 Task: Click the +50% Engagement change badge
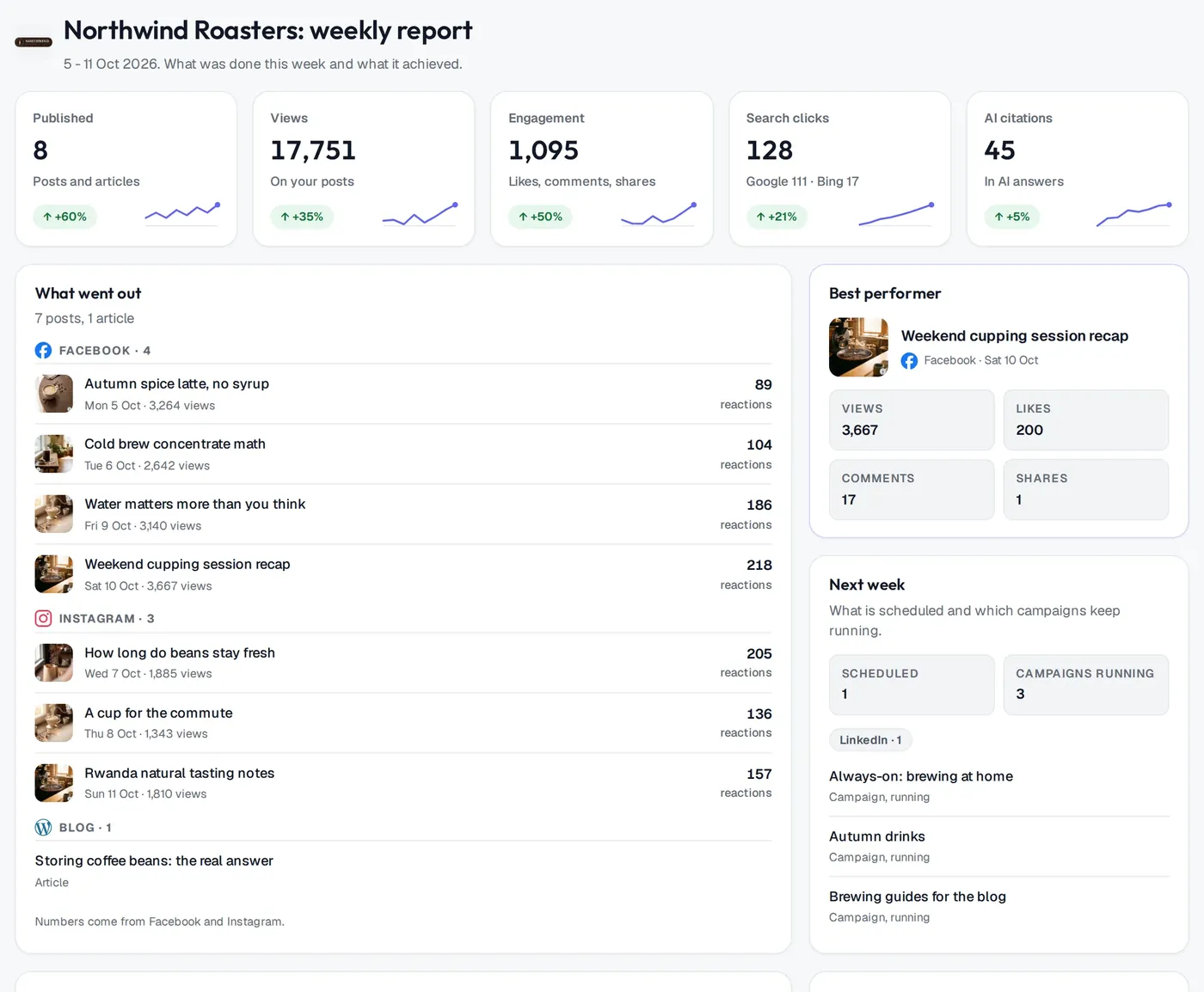(540, 217)
